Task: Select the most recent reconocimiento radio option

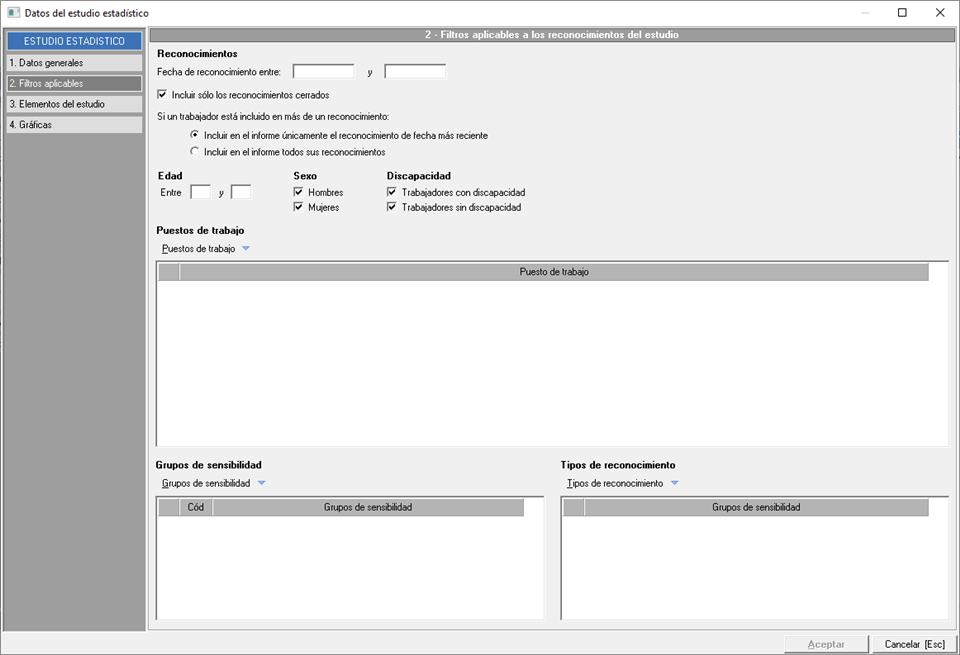Action: pos(195,134)
